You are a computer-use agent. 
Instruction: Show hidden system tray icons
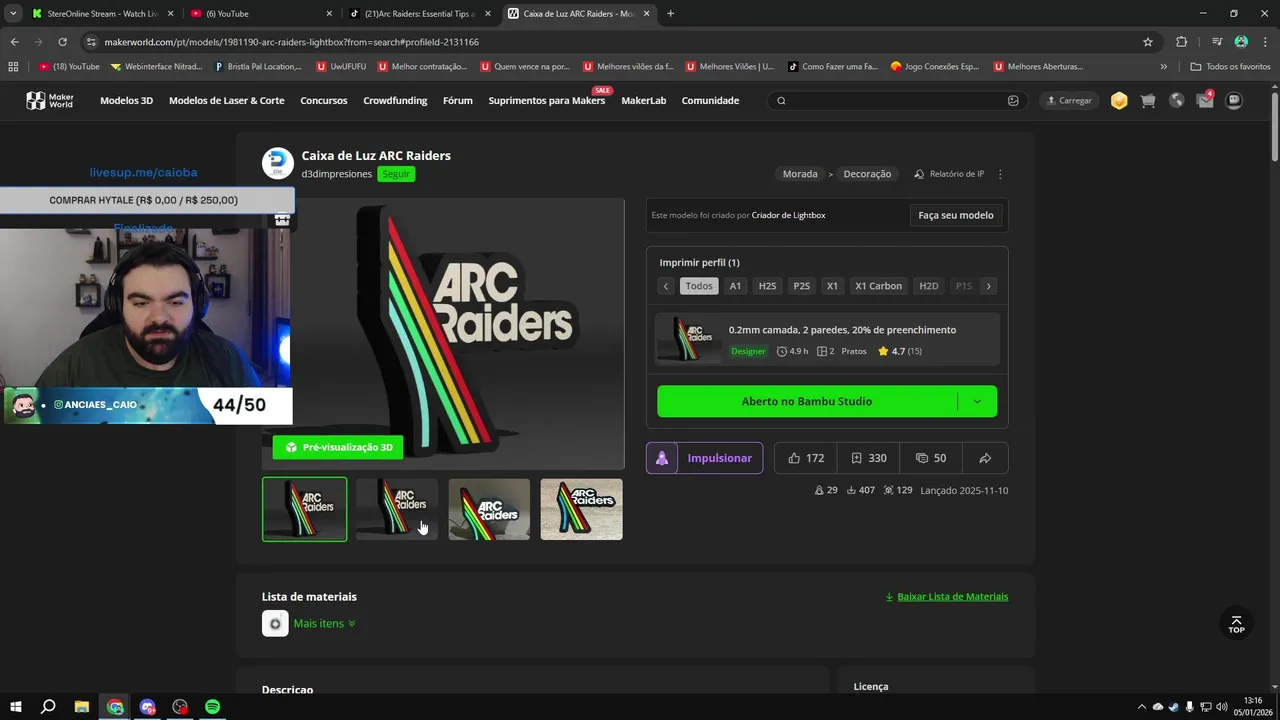click(1143, 707)
